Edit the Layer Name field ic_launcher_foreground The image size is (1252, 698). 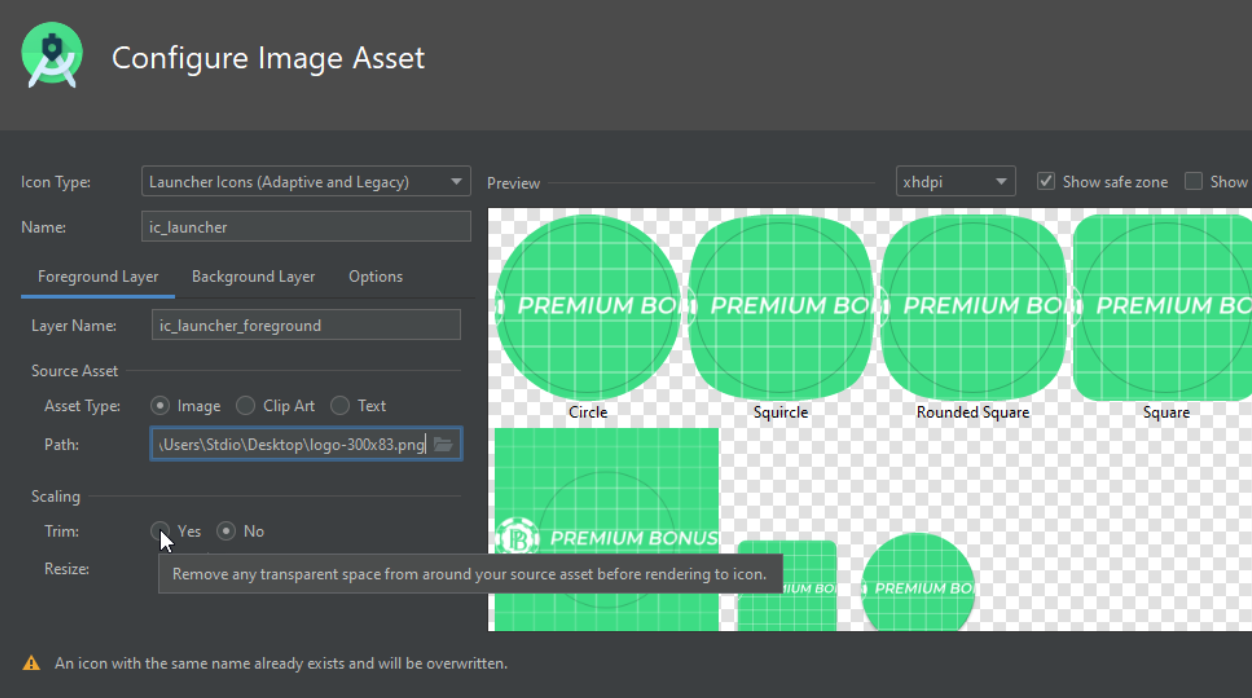306,325
